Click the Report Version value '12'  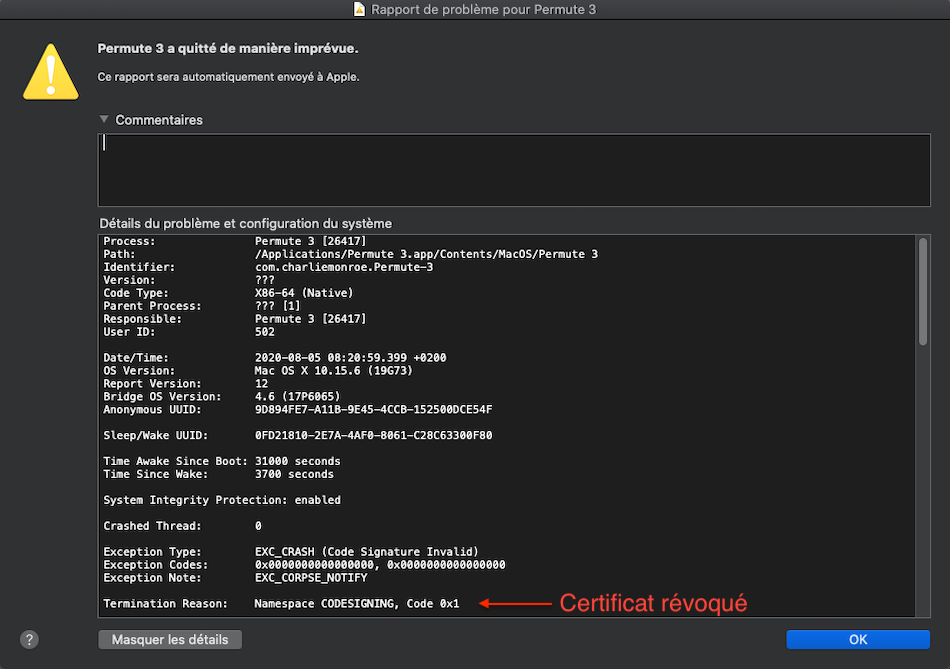tap(261, 384)
